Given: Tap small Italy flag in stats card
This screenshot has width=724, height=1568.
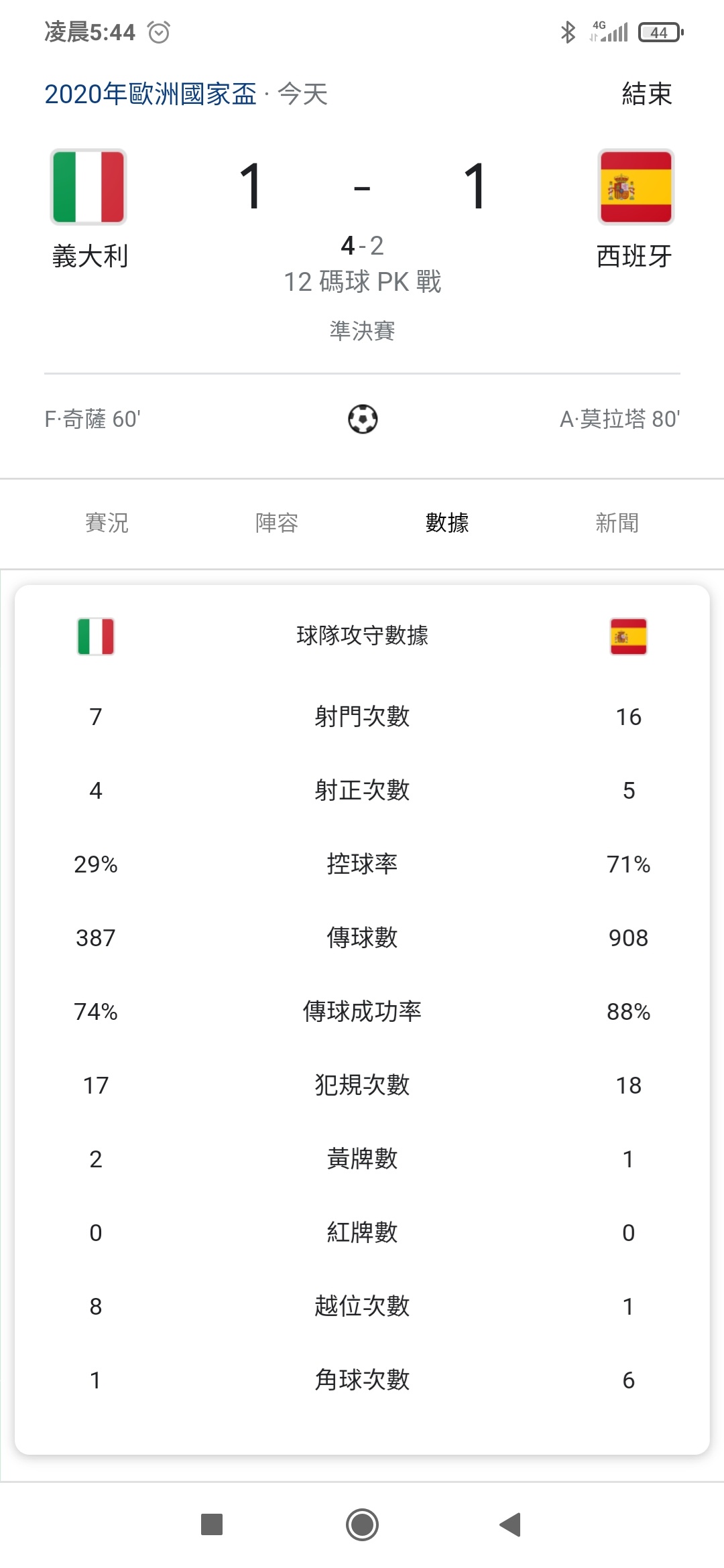Looking at the screenshot, I should (96, 636).
